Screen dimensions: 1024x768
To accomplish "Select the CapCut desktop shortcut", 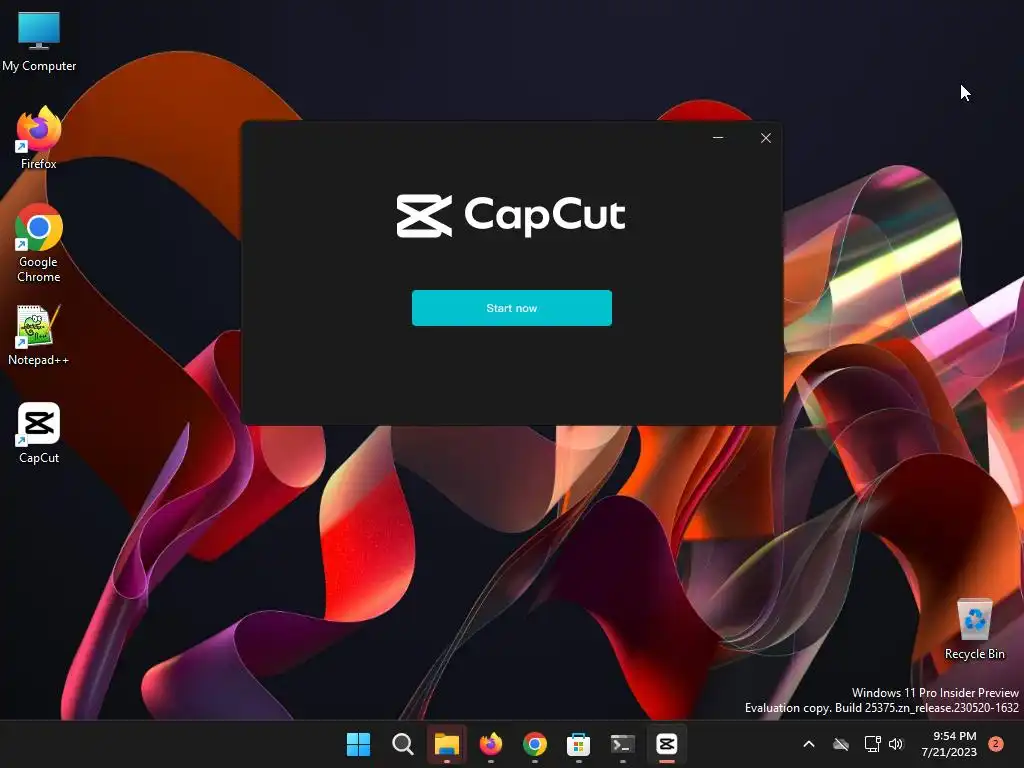I will pos(39,432).
